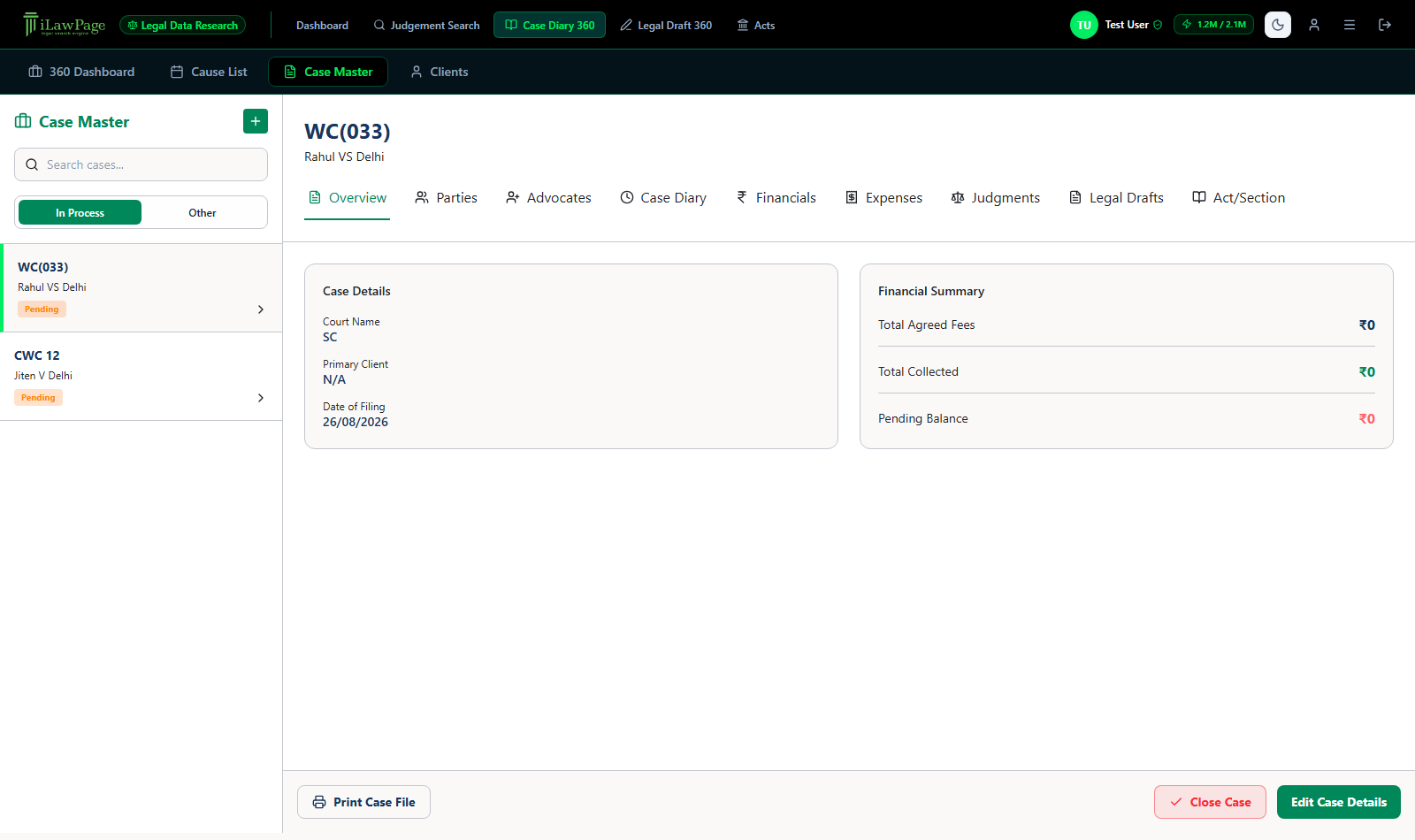Click Print Case File button
1415x840 pixels.
[x=363, y=802]
